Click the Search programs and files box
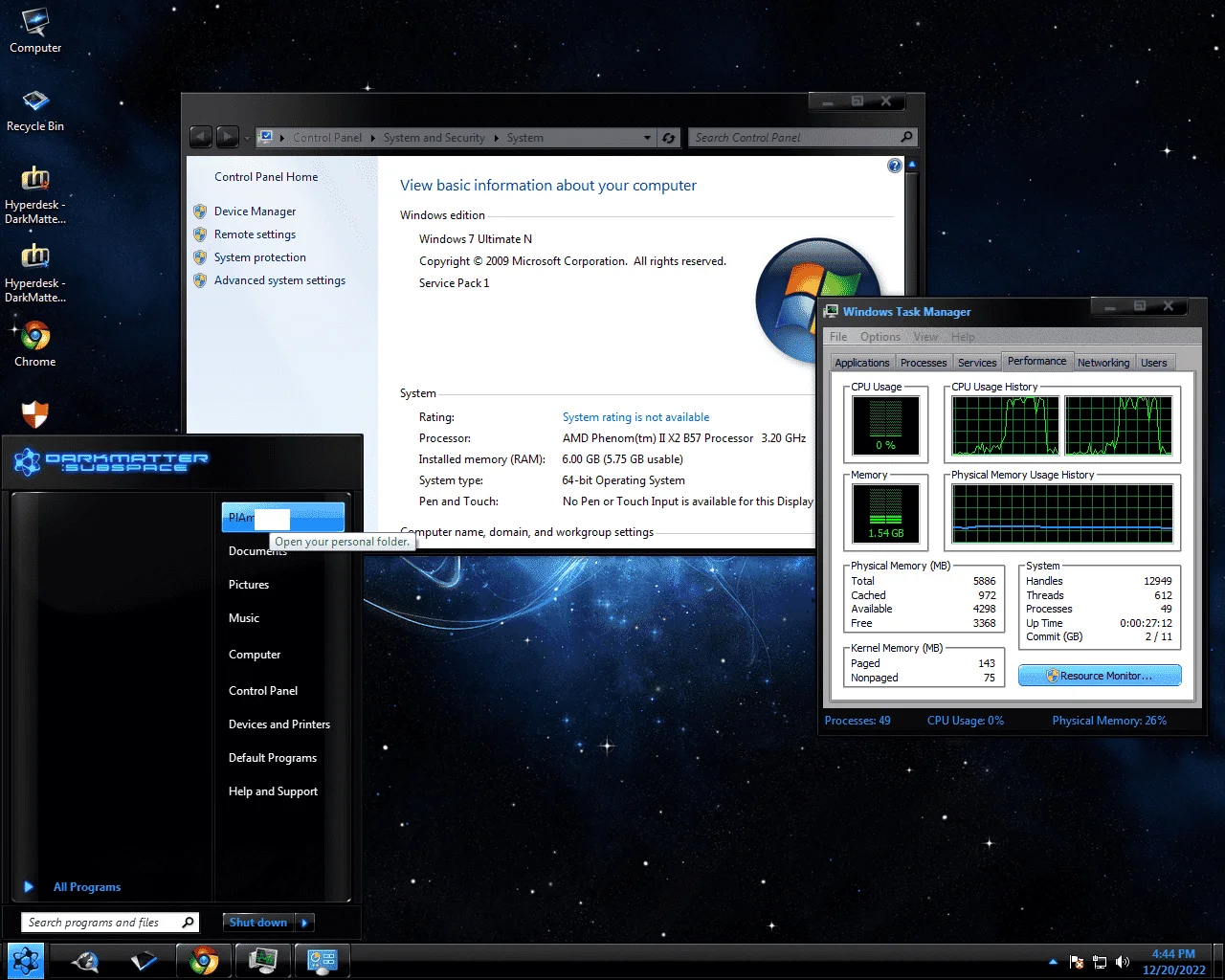The height and width of the screenshot is (980, 1225). click(111, 923)
